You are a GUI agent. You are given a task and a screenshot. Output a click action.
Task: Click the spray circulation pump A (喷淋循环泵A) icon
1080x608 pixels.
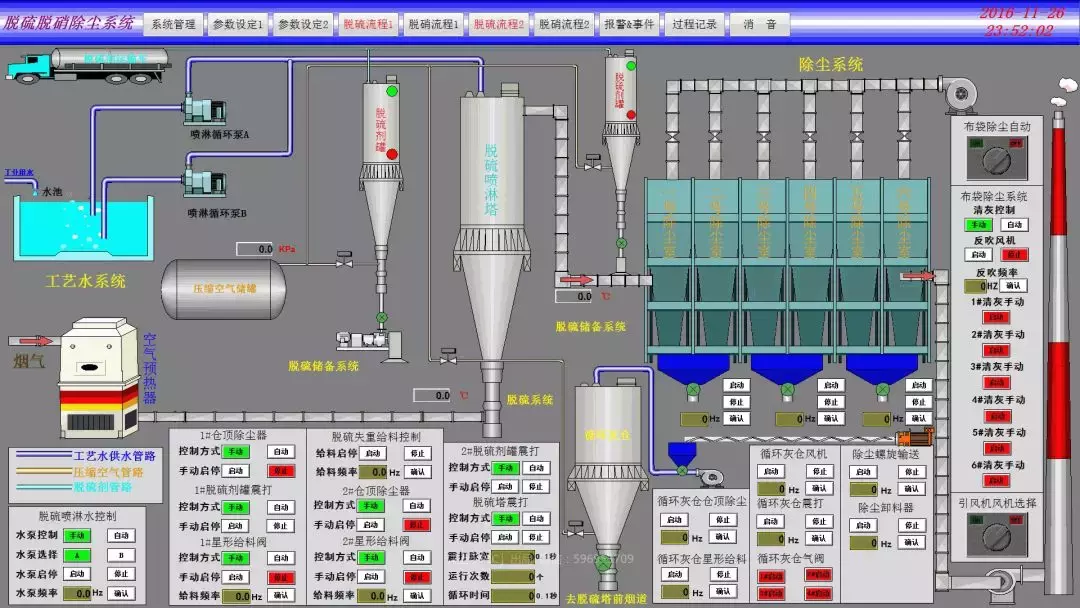coord(205,110)
